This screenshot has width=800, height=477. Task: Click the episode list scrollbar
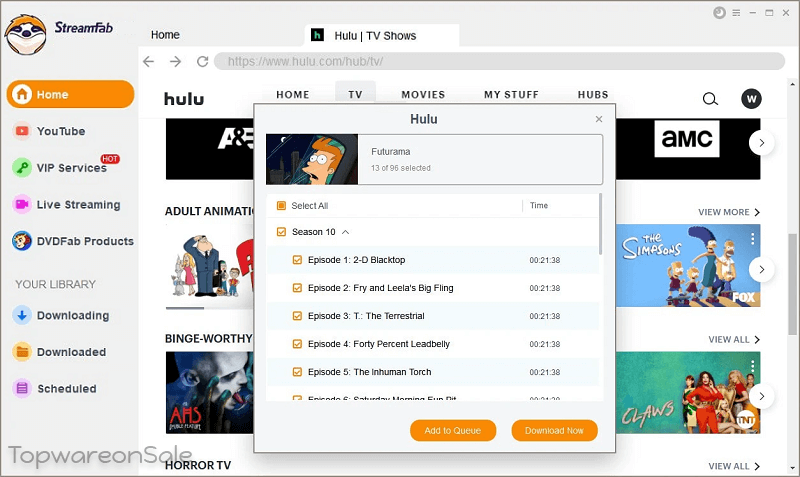pos(601,223)
